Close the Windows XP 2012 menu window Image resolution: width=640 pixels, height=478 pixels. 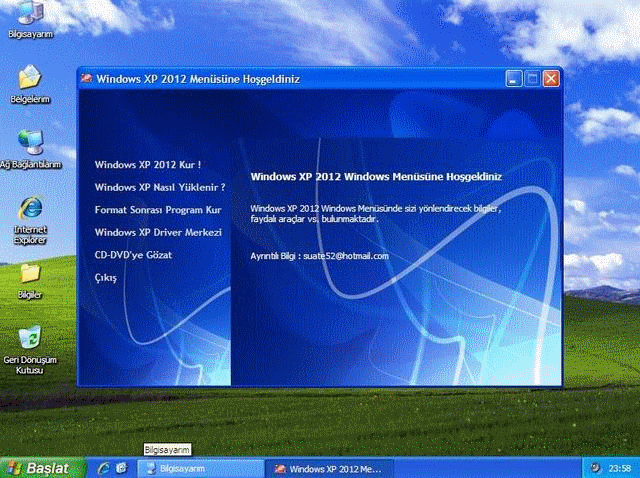tap(551, 78)
